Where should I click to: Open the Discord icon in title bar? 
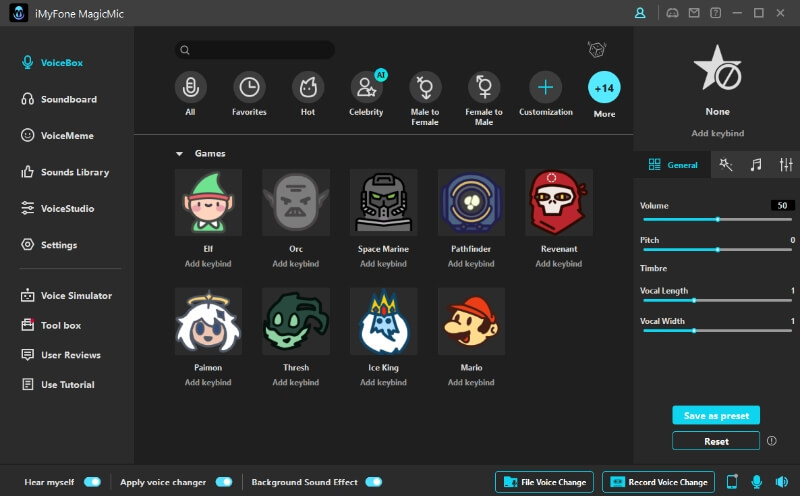(672, 13)
